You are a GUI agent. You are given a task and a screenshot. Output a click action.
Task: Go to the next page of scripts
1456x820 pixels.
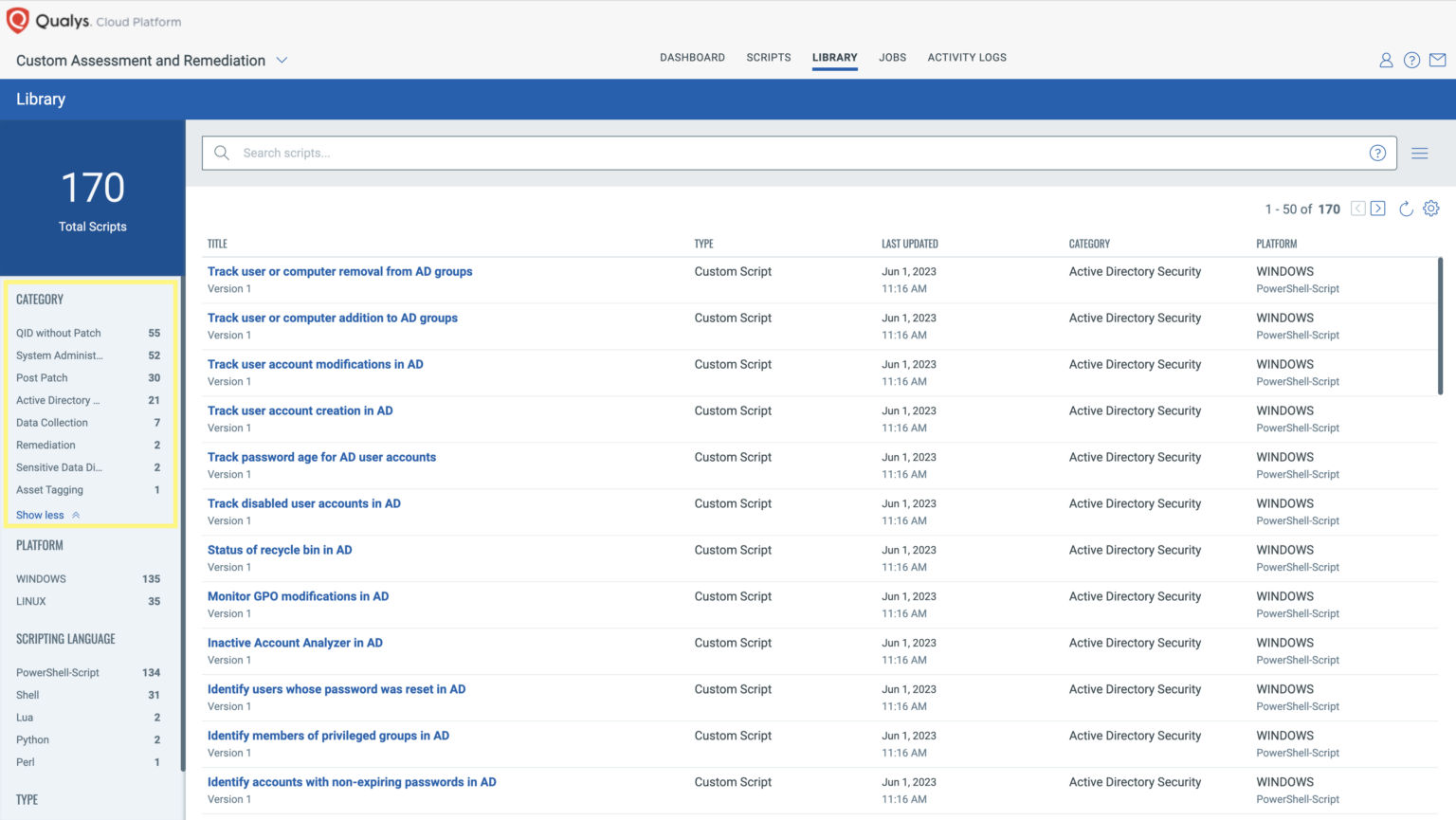(1376, 208)
